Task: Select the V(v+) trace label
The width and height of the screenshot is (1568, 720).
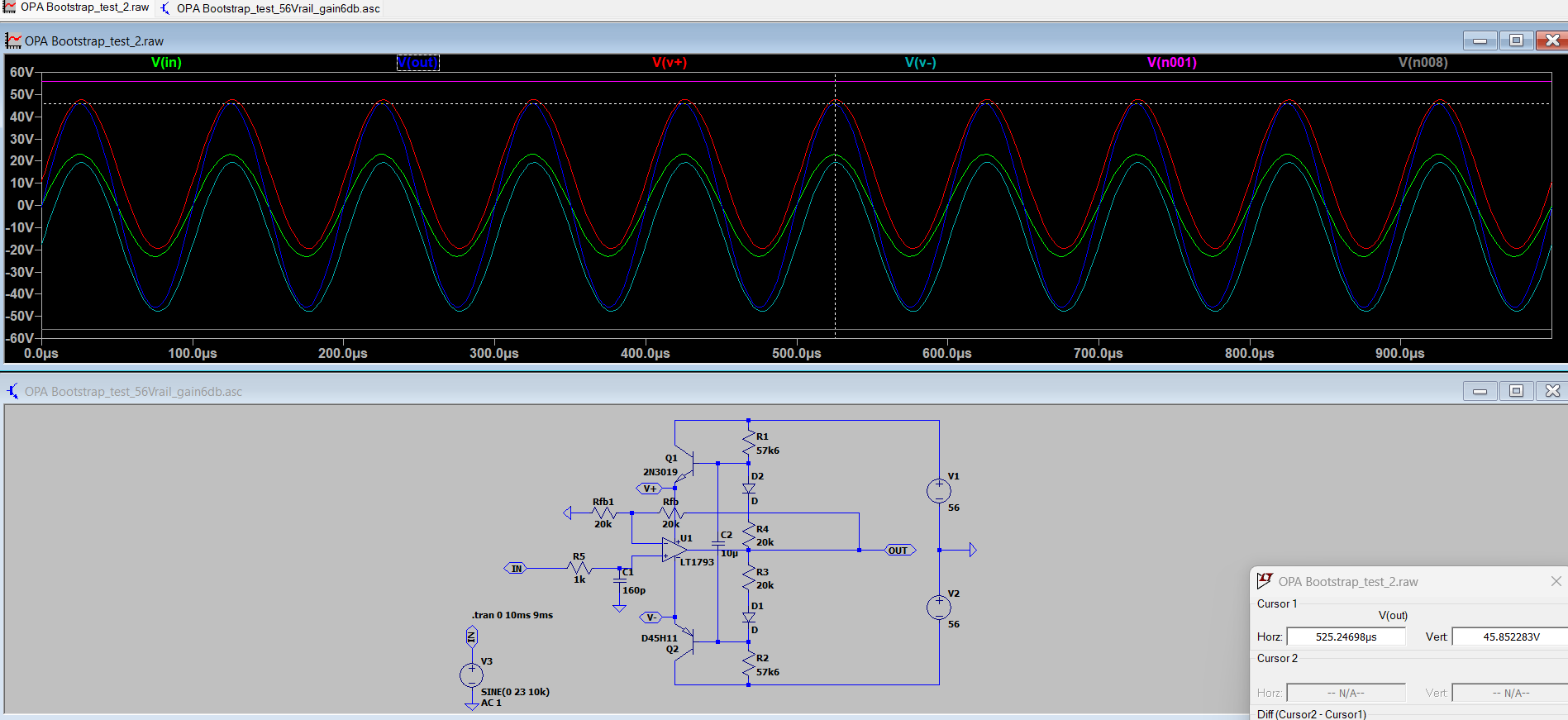Action: point(670,62)
